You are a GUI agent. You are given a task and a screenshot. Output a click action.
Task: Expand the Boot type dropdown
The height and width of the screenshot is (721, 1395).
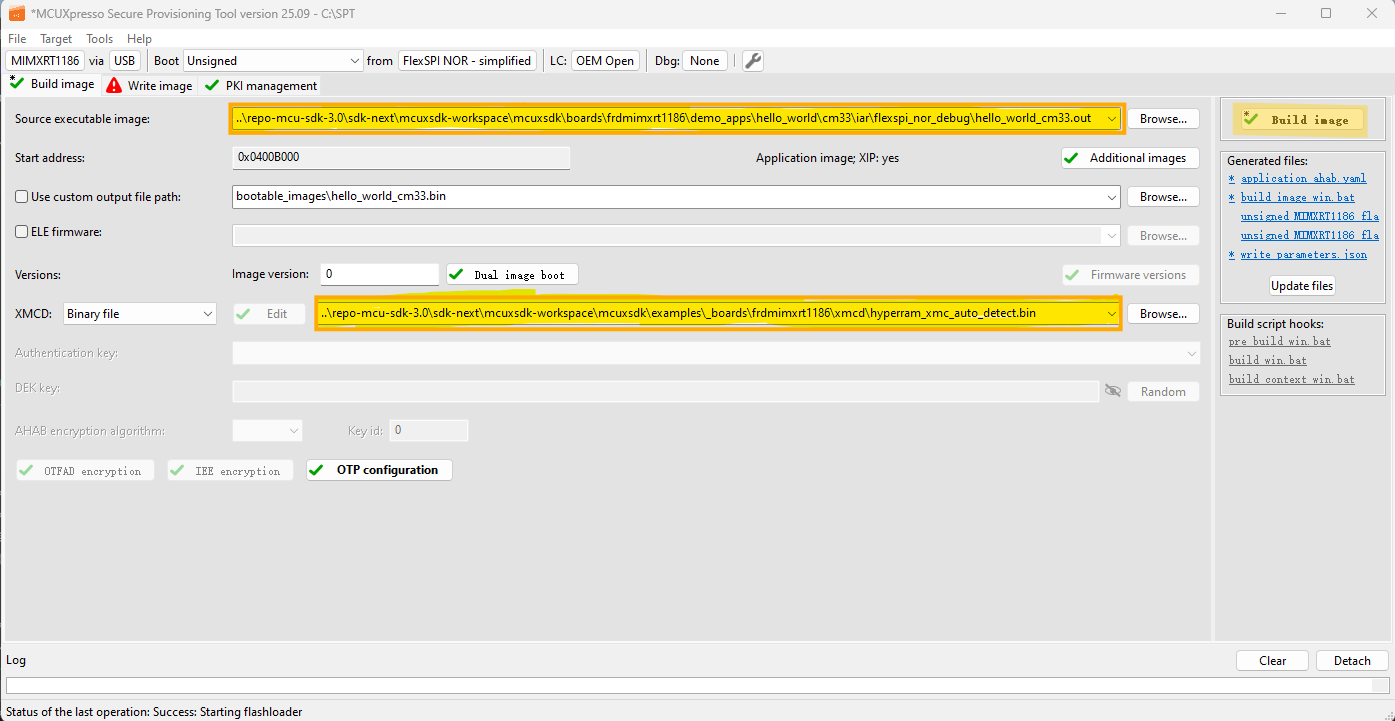click(x=354, y=61)
